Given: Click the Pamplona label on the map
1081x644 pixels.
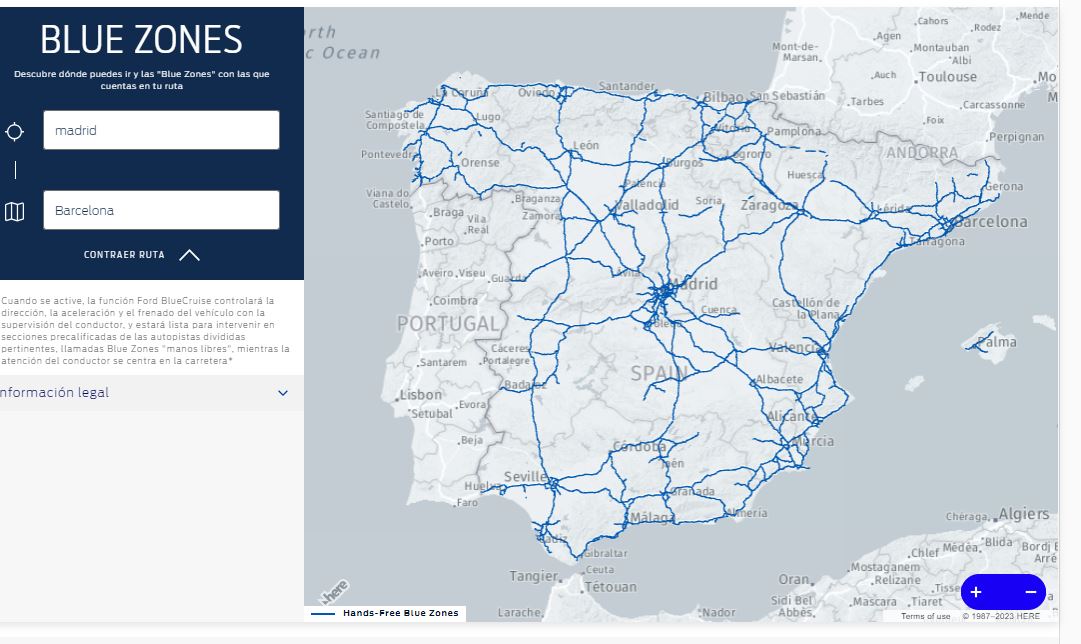Looking at the screenshot, I should click(x=794, y=131).
